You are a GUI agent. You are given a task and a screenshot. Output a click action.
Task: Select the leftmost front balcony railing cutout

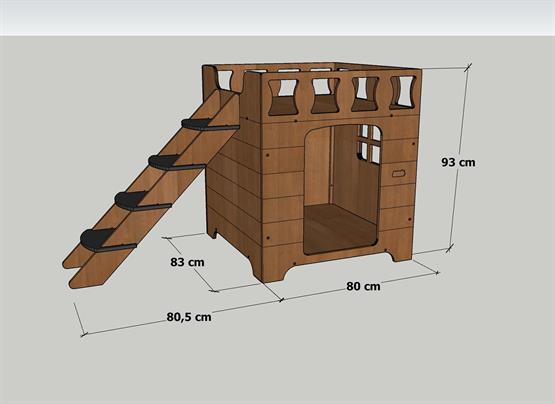point(282,97)
